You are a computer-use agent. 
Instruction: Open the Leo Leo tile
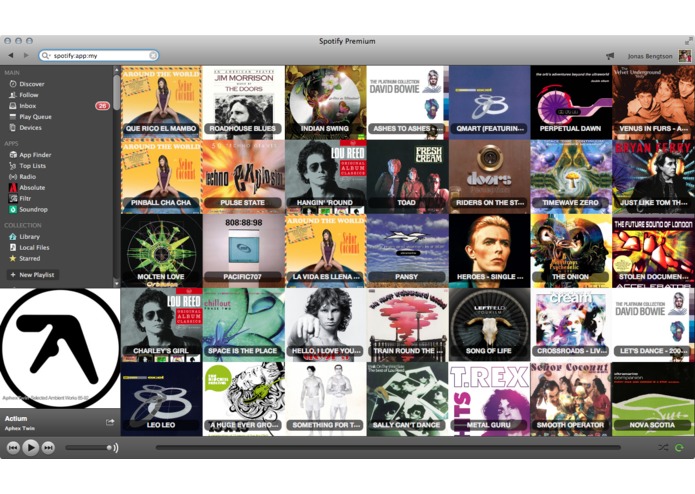[161, 399]
